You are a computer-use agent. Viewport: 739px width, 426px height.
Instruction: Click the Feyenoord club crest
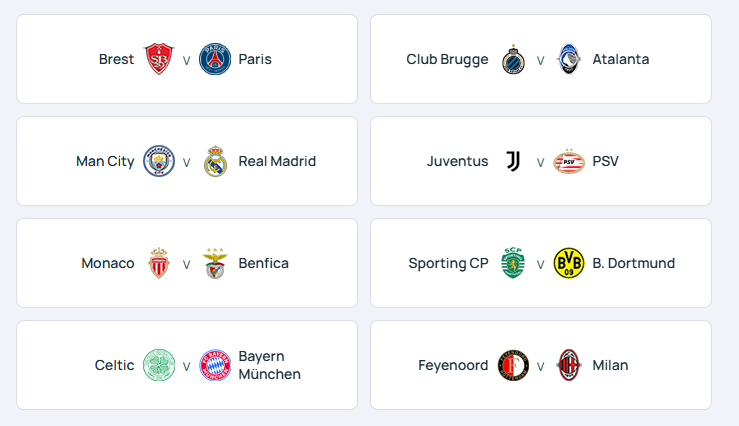[513, 365]
